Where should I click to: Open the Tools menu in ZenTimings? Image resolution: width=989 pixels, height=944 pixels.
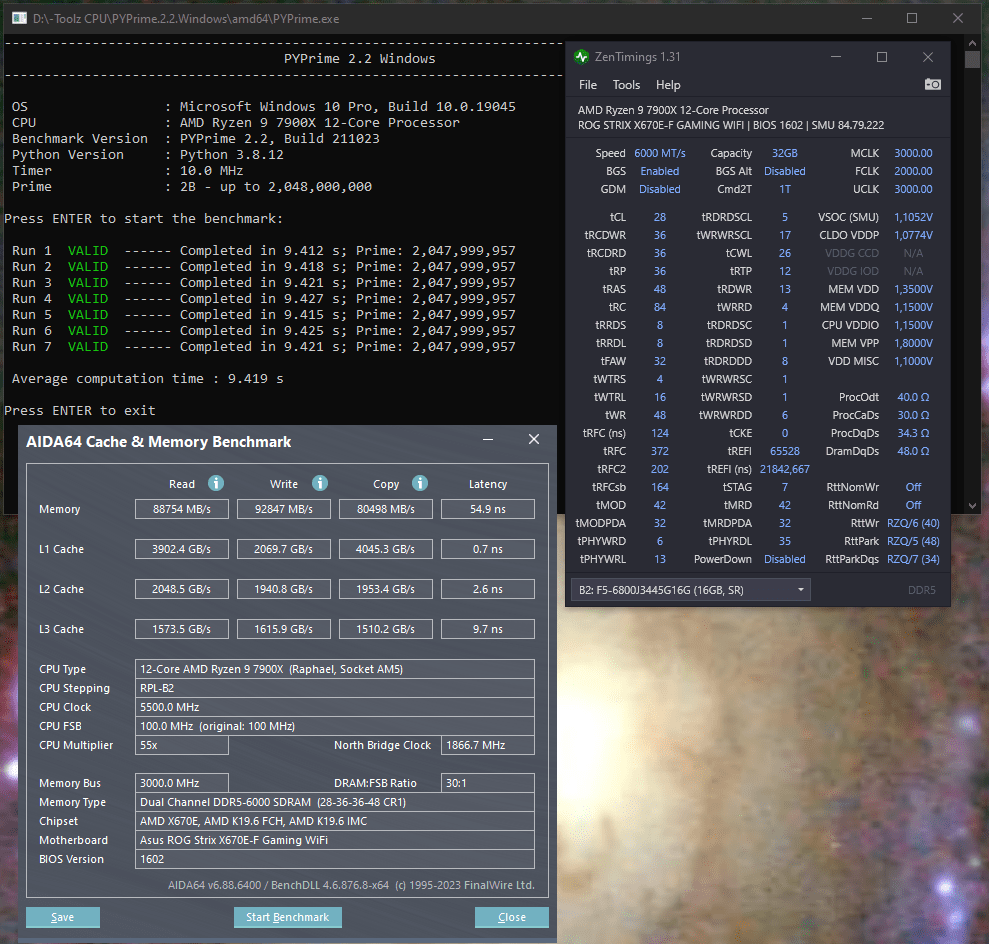click(x=626, y=84)
